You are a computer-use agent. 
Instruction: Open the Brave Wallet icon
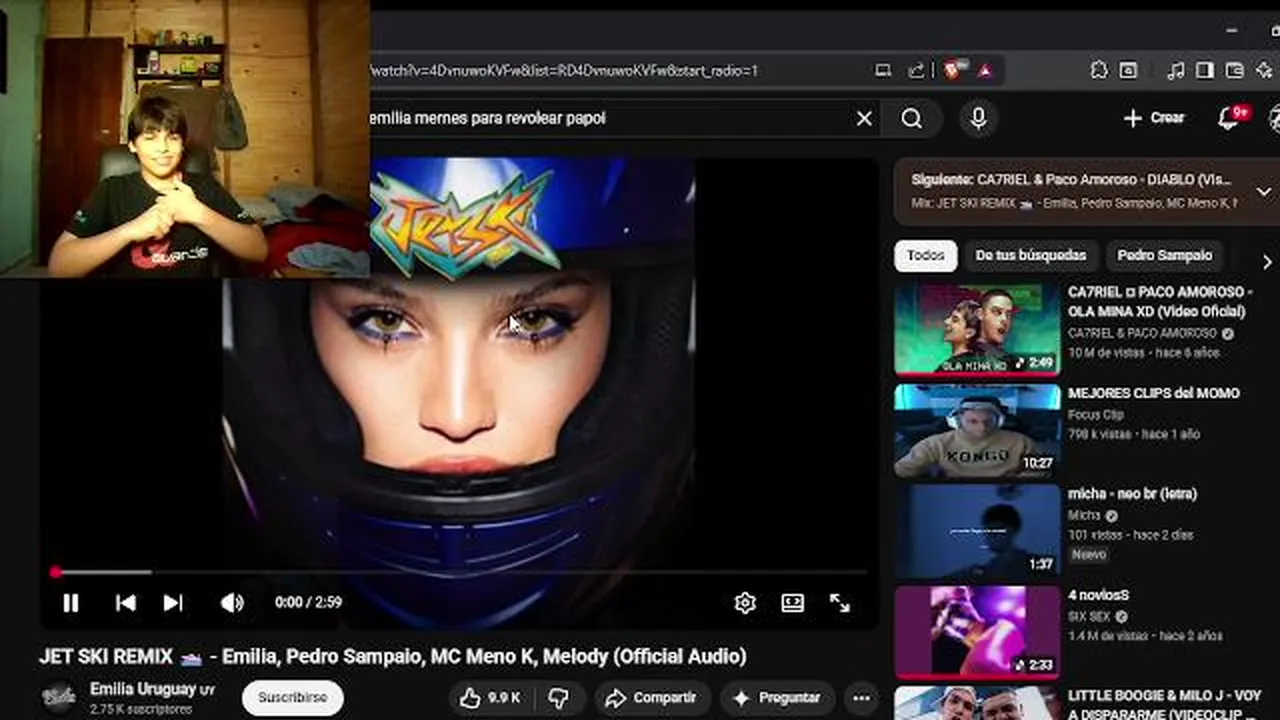click(x=1235, y=70)
